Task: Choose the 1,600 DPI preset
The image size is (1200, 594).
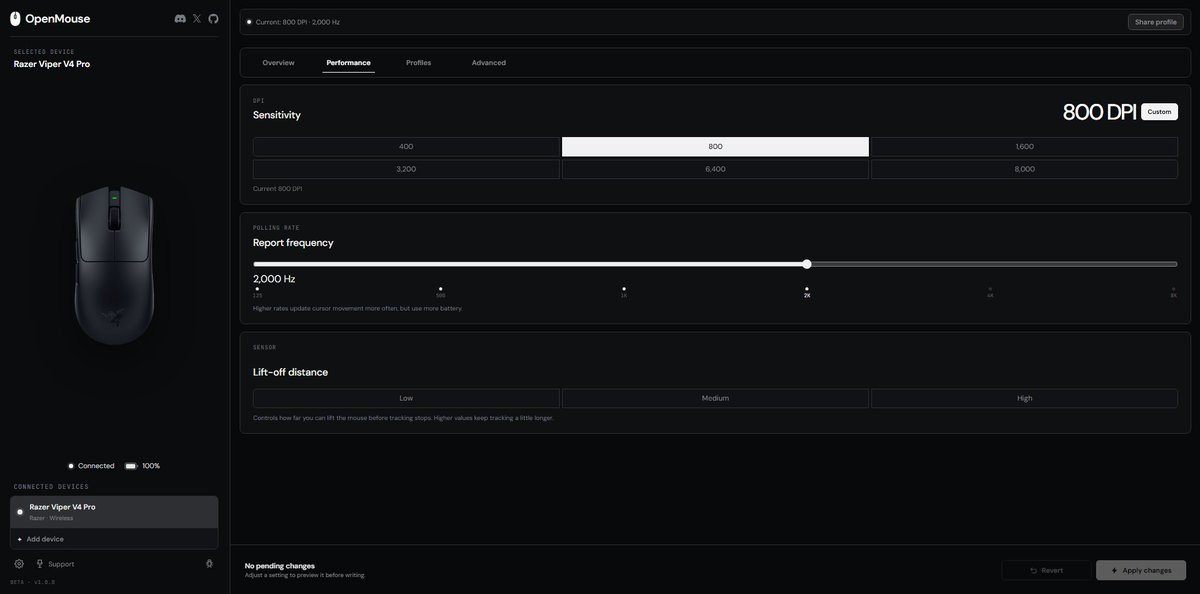Action: click(1024, 147)
